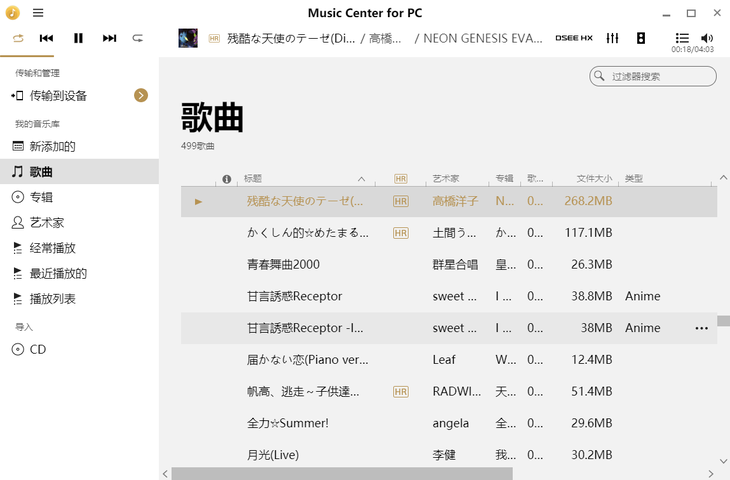
Task: Open the 专辑 albums view
Action: [x=79, y=197]
